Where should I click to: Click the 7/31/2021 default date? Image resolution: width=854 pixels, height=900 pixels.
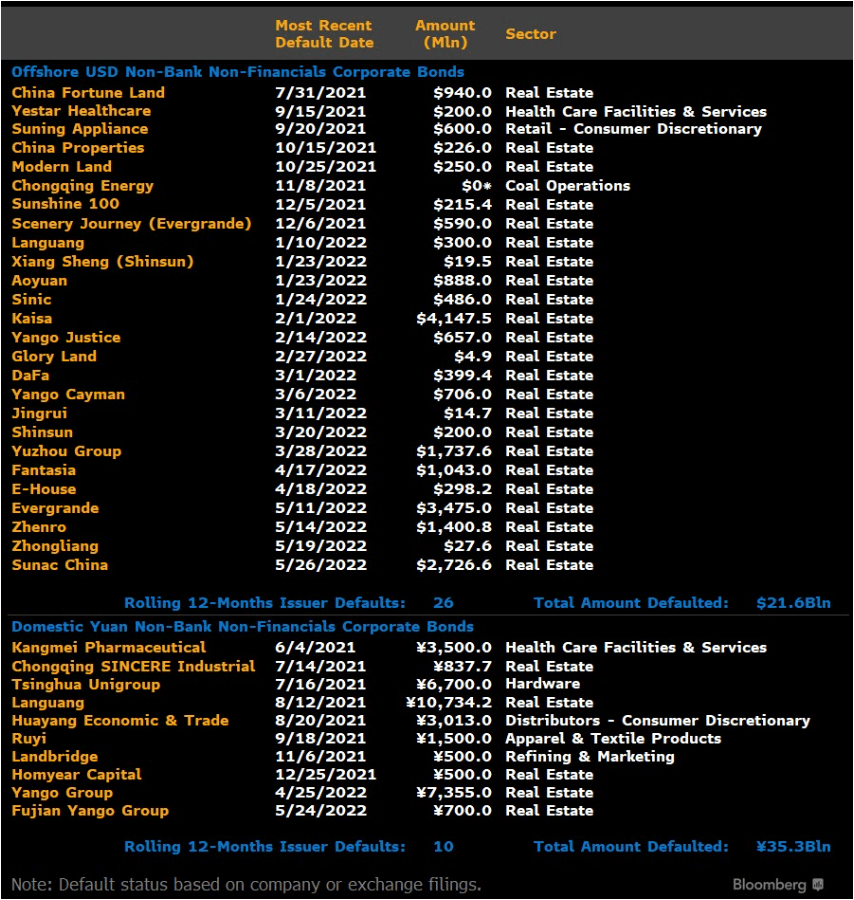[320, 92]
